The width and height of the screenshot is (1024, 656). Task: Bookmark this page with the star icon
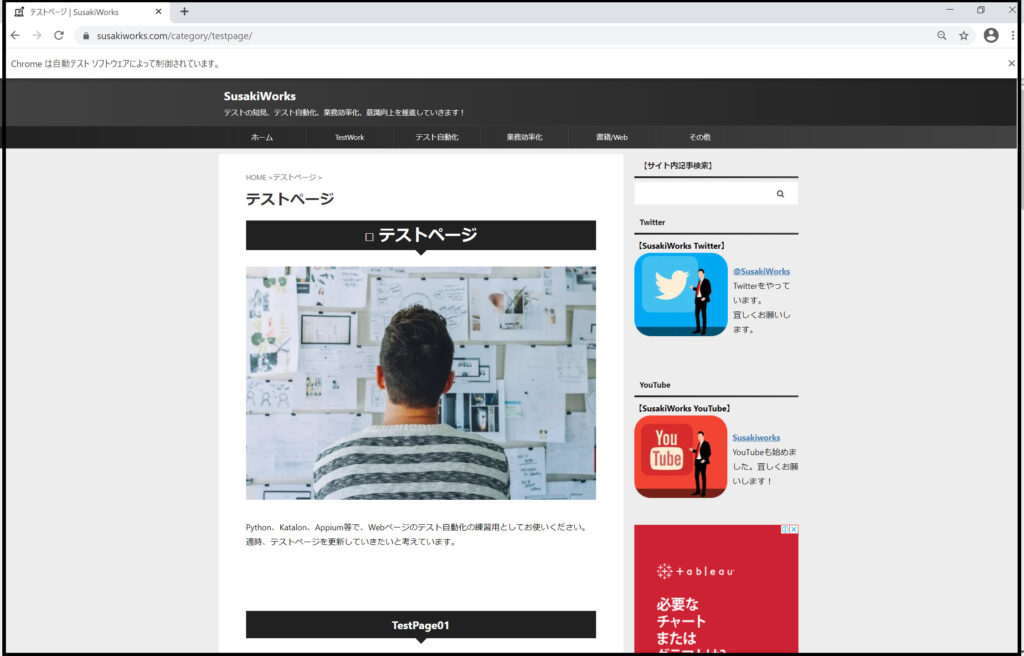click(964, 36)
